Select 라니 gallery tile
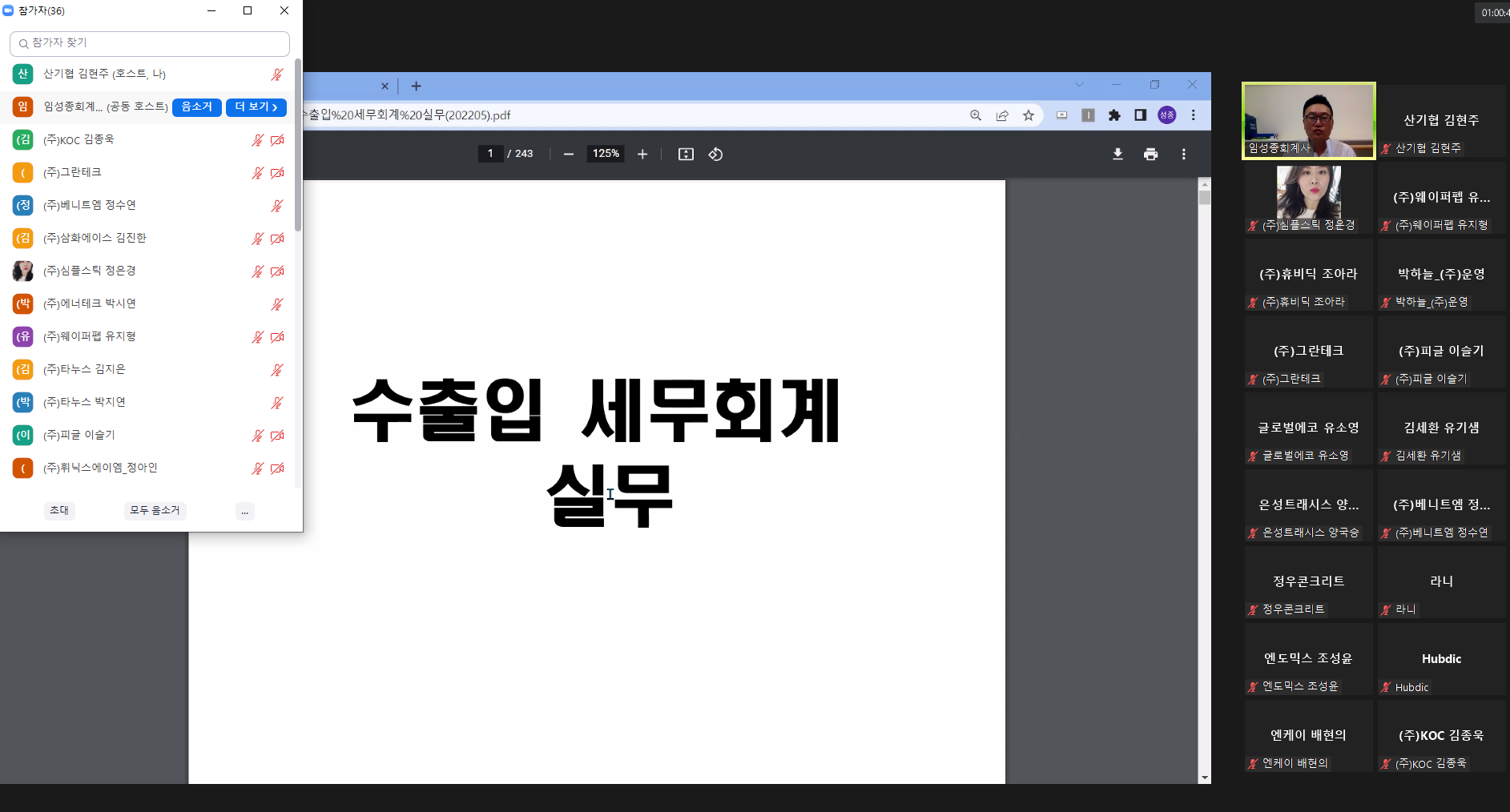The width and height of the screenshot is (1510, 812). (1441, 582)
